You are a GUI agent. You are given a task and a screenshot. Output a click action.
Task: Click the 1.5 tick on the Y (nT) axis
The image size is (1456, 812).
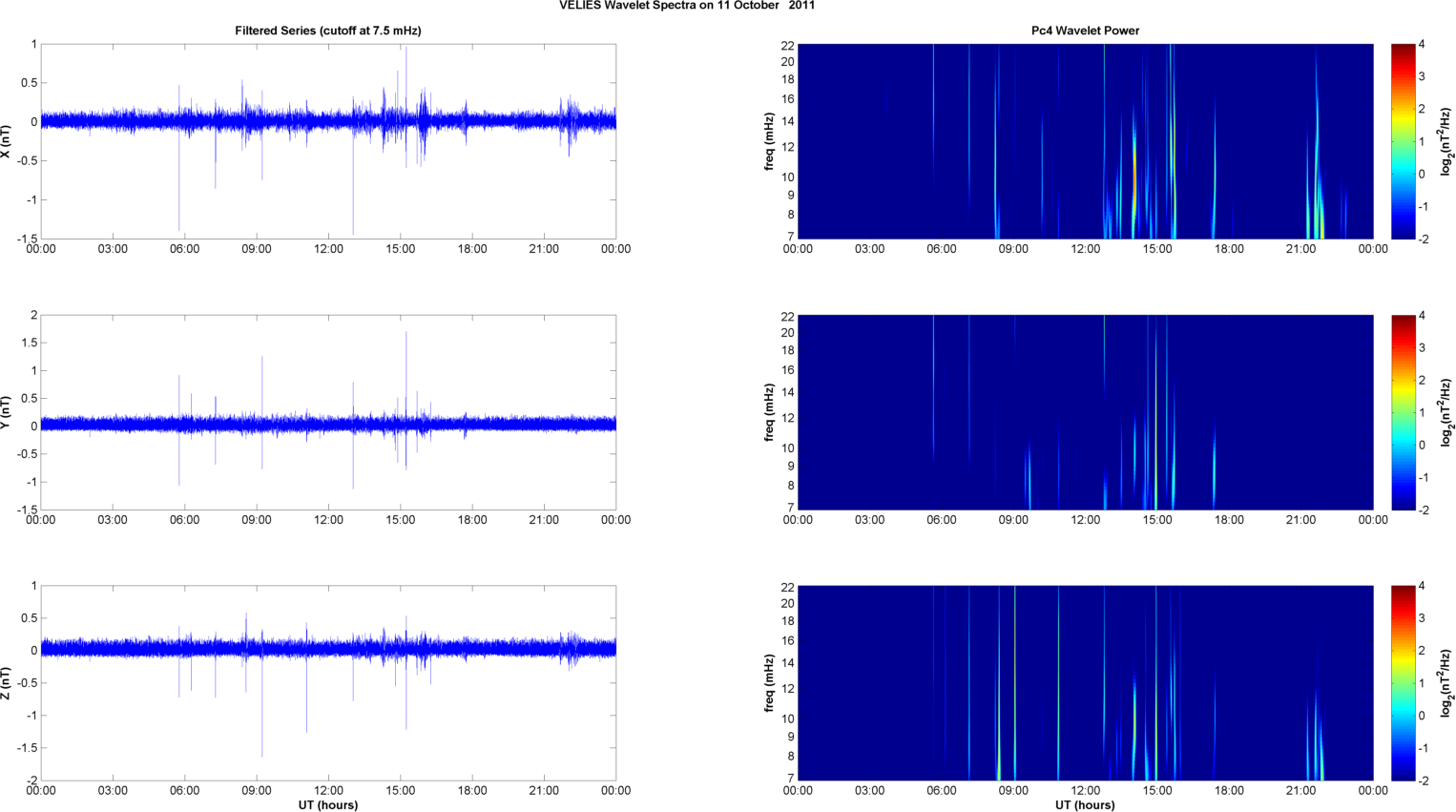[x=30, y=343]
